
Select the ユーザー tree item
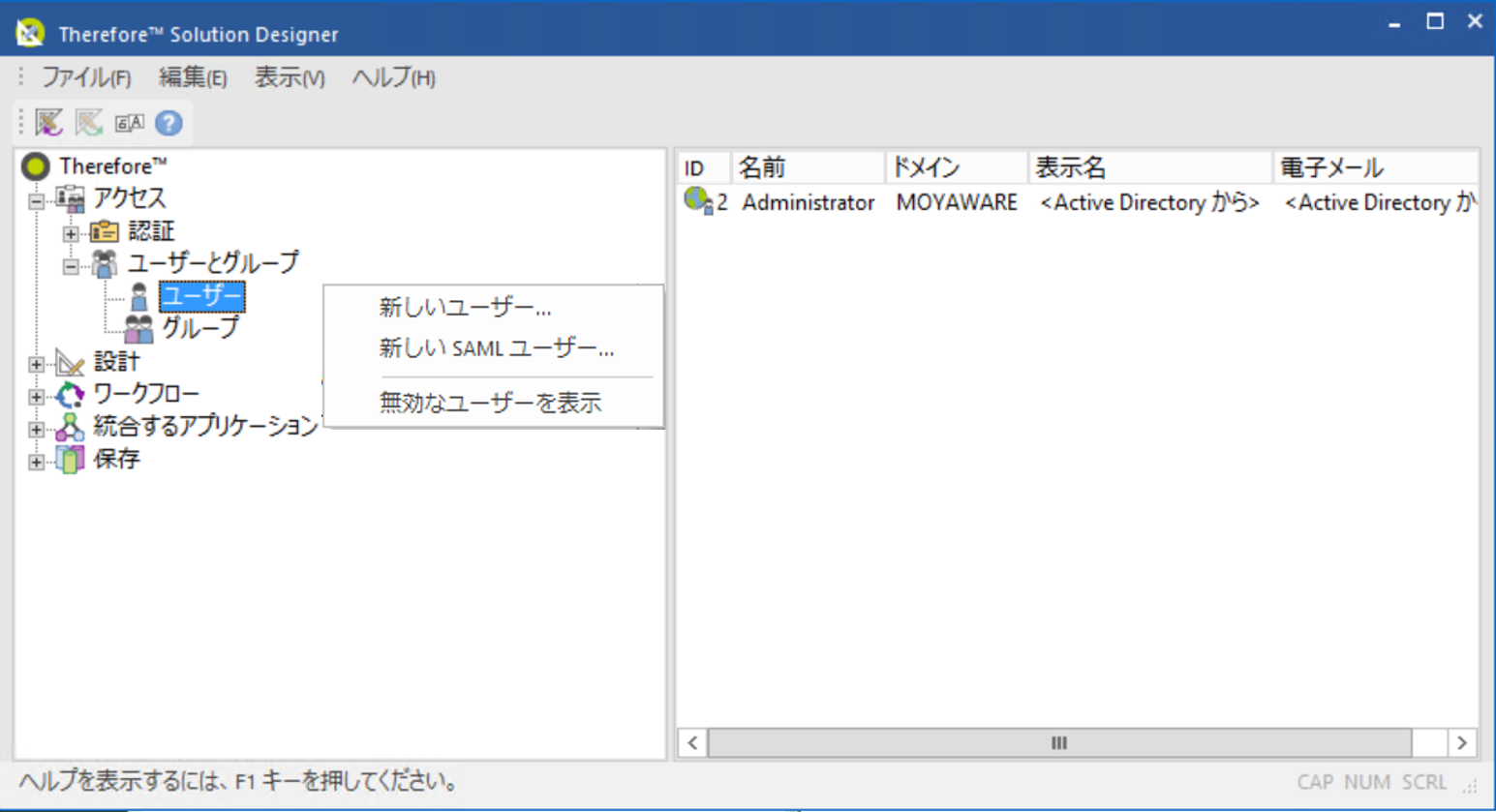(202, 296)
